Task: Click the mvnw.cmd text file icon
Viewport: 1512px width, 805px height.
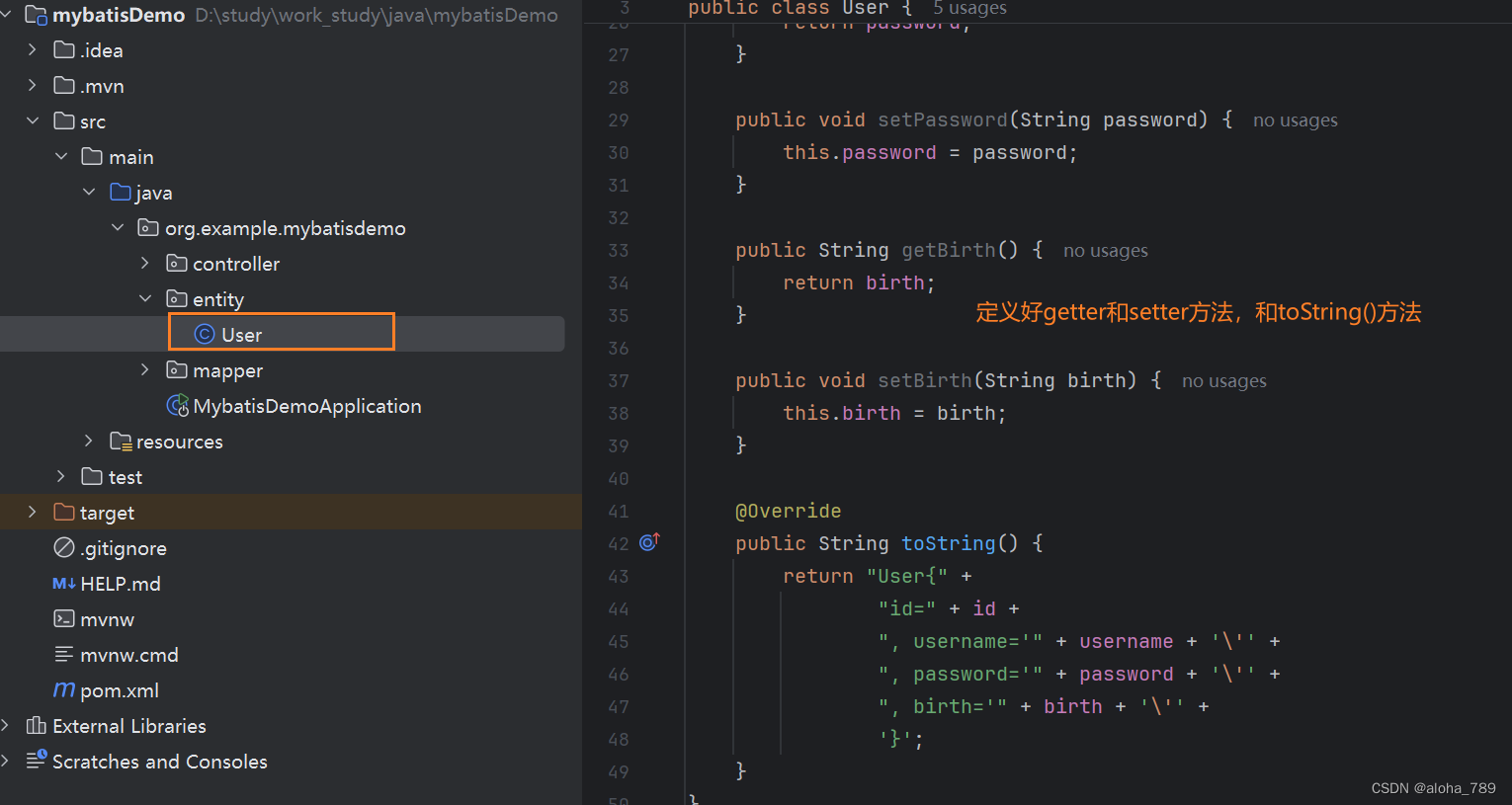Action: point(64,654)
